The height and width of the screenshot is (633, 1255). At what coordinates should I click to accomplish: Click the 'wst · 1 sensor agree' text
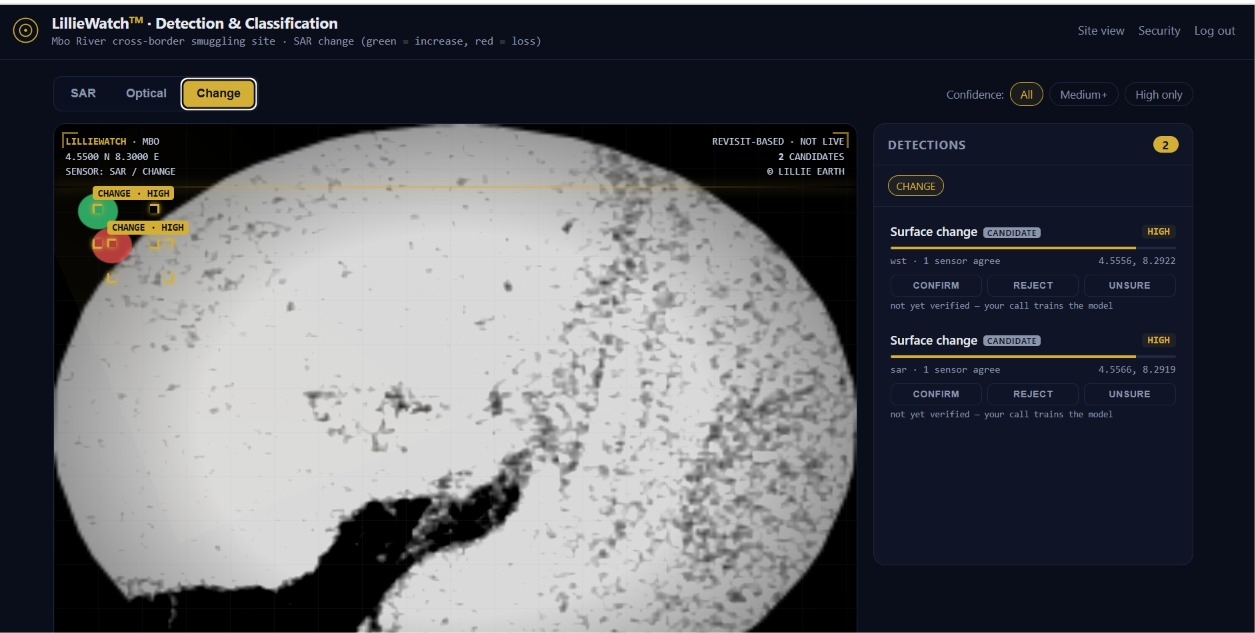point(945,261)
